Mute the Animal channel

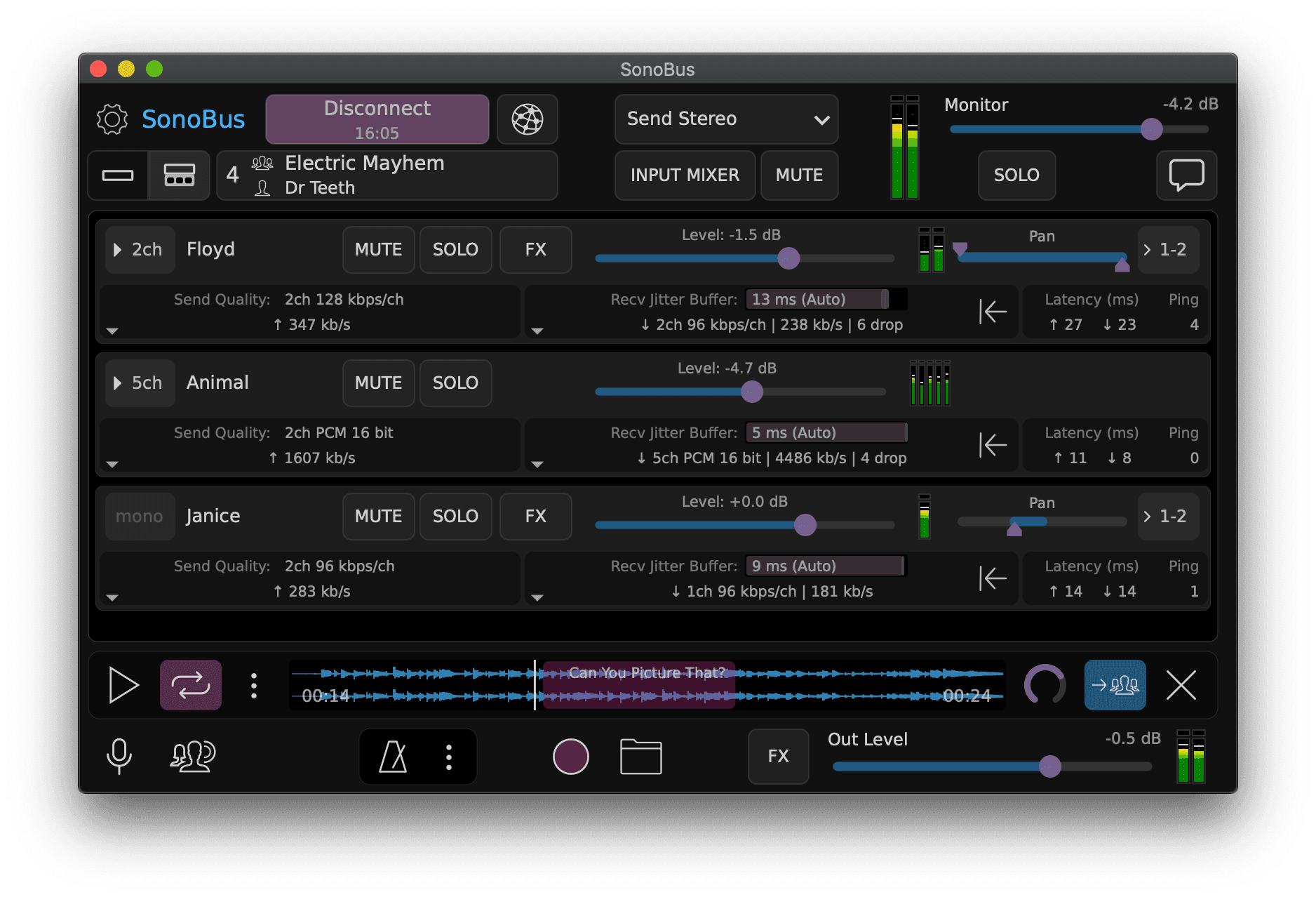coord(378,383)
